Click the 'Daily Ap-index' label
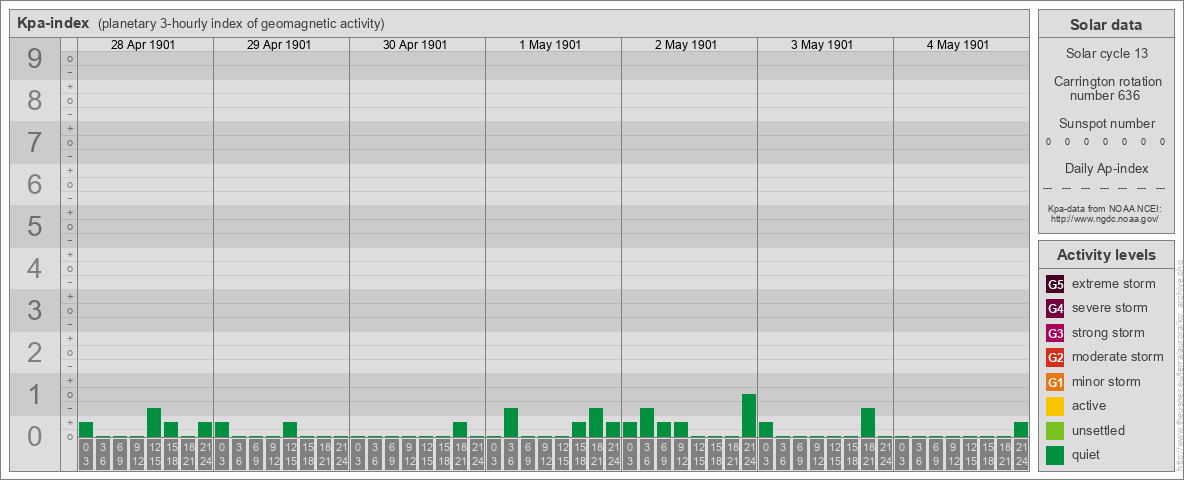Viewport: 1184px width, 480px height. click(1107, 168)
